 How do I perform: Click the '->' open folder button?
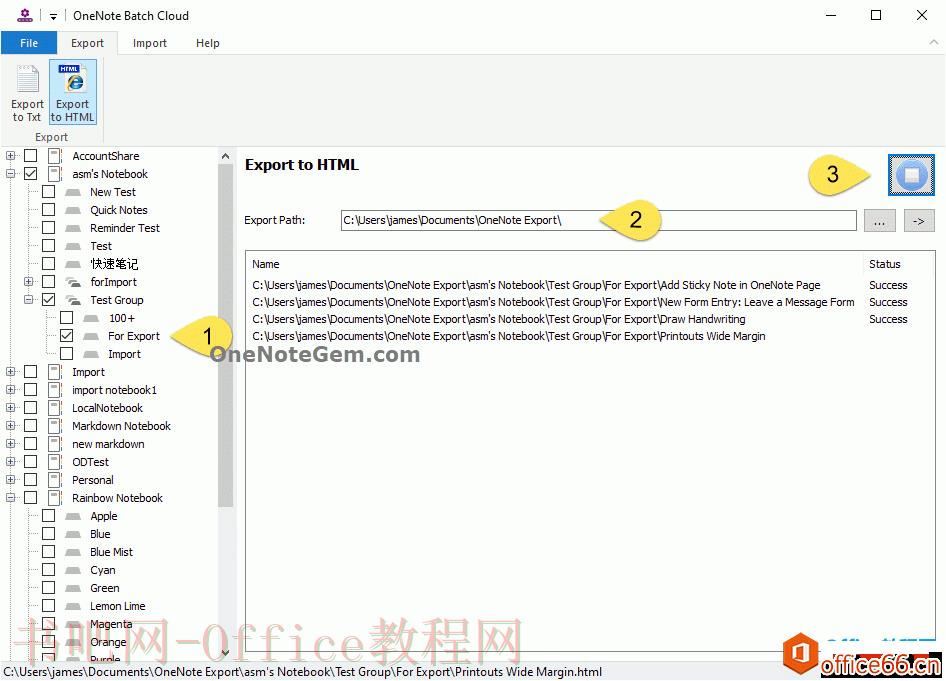[x=919, y=221]
